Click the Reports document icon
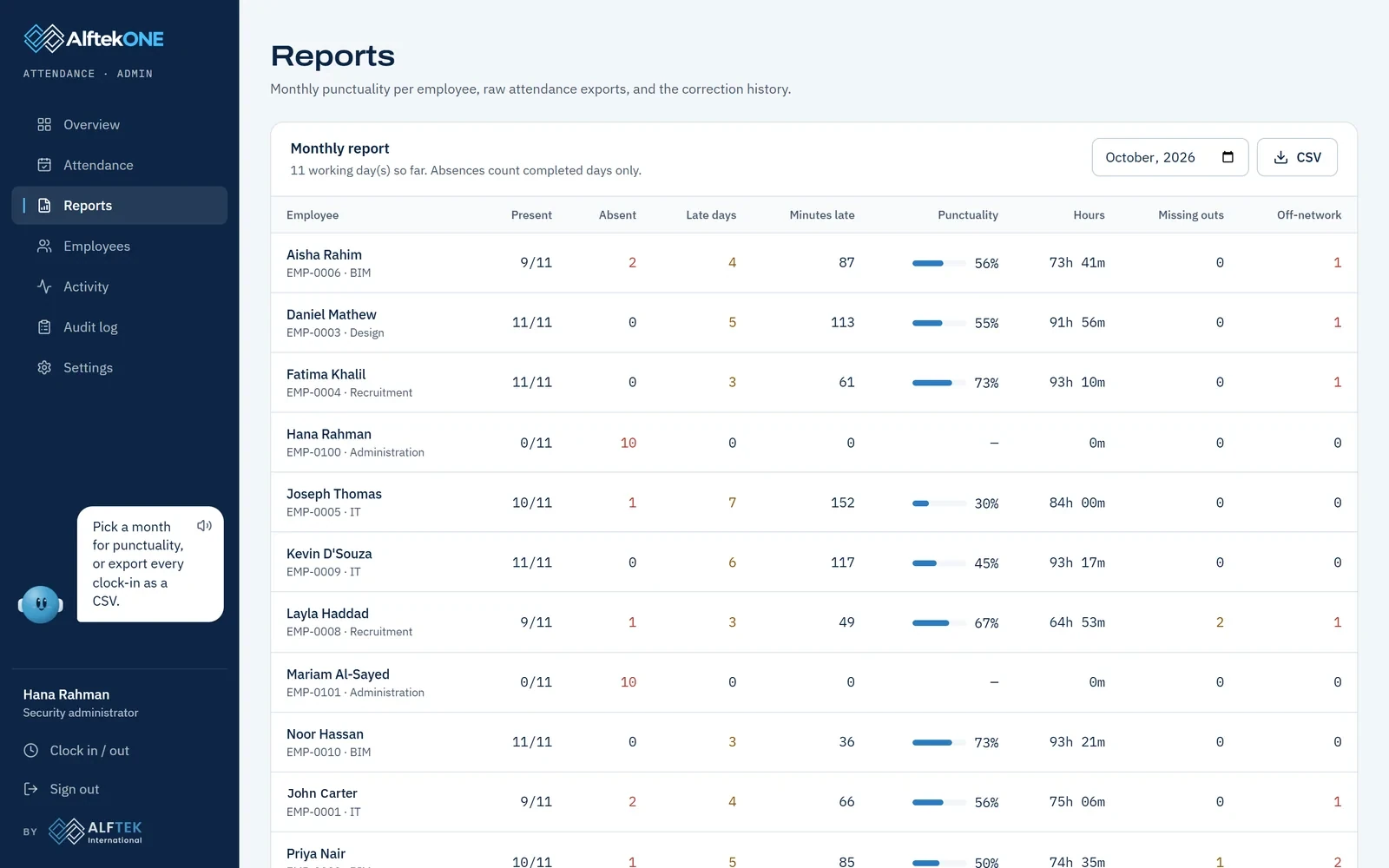This screenshot has width=1389, height=868. click(x=44, y=206)
